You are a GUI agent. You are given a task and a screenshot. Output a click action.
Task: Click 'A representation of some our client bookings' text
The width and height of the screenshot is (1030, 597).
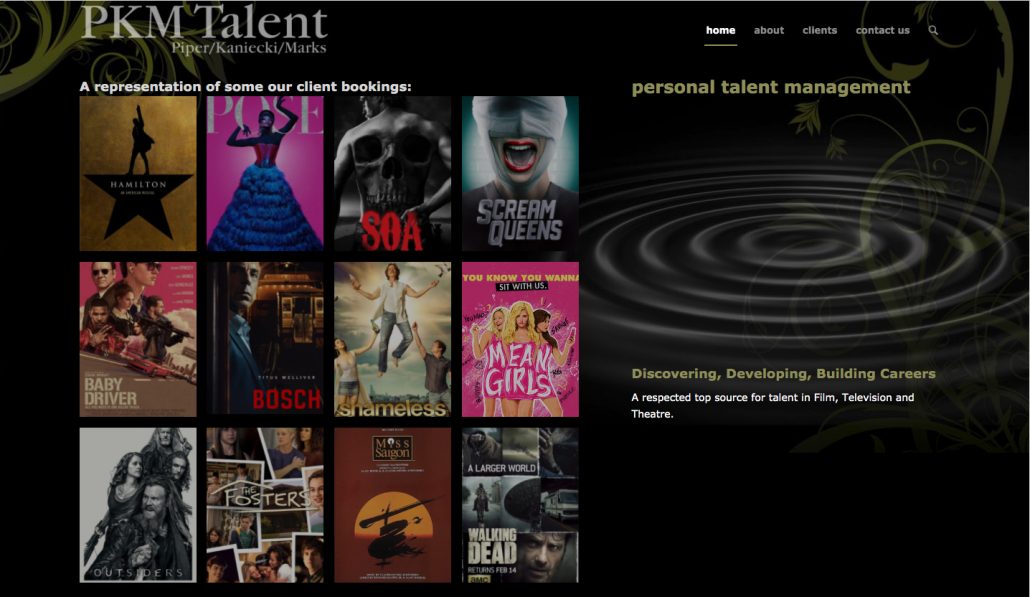(x=246, y=87)
